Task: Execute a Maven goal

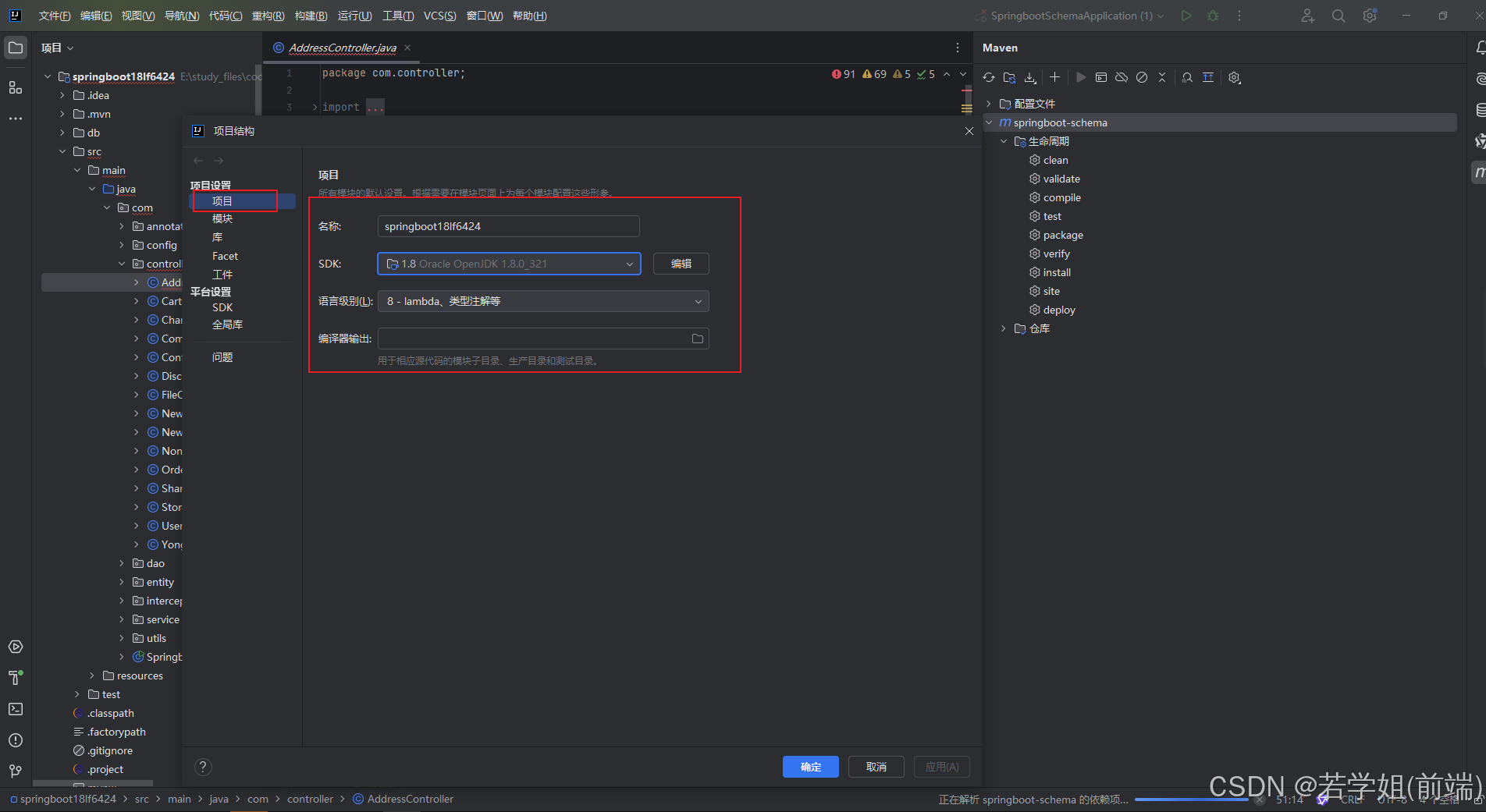Action: point(1101,77)
